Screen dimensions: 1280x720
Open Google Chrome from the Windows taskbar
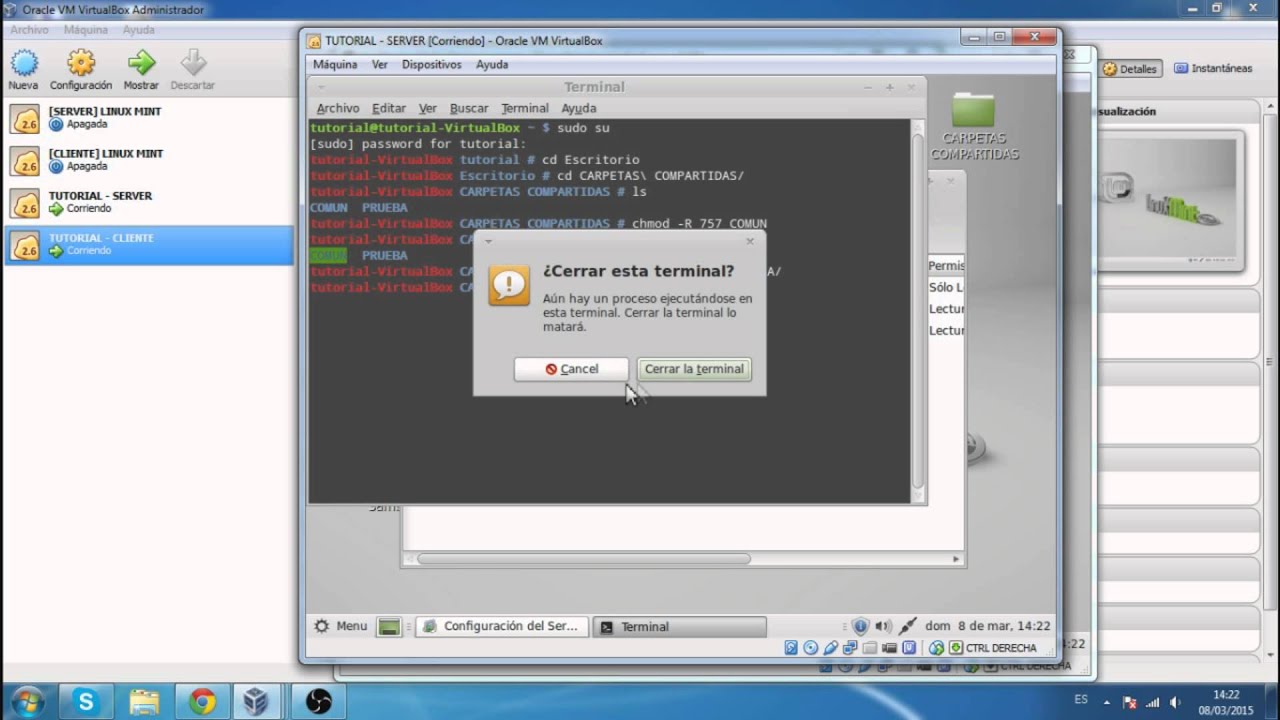(x=202, y=702)
